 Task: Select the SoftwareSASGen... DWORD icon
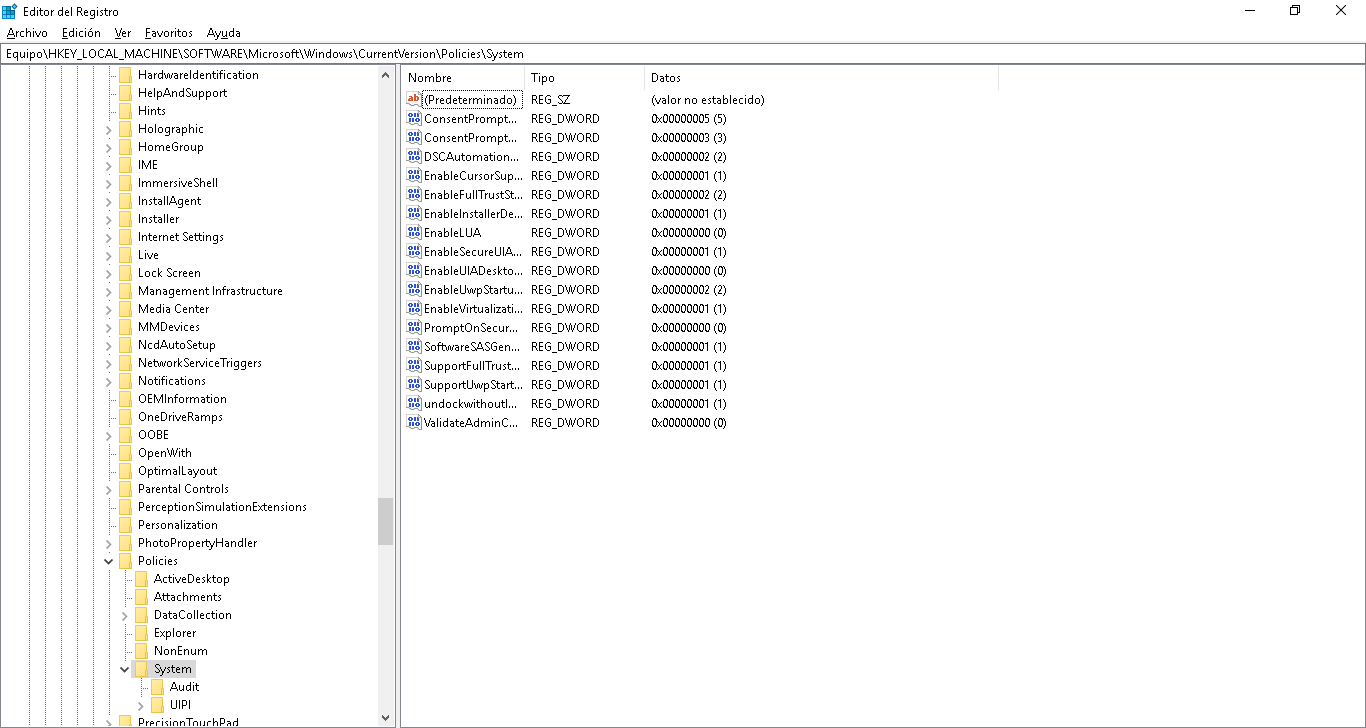point(414,347)
